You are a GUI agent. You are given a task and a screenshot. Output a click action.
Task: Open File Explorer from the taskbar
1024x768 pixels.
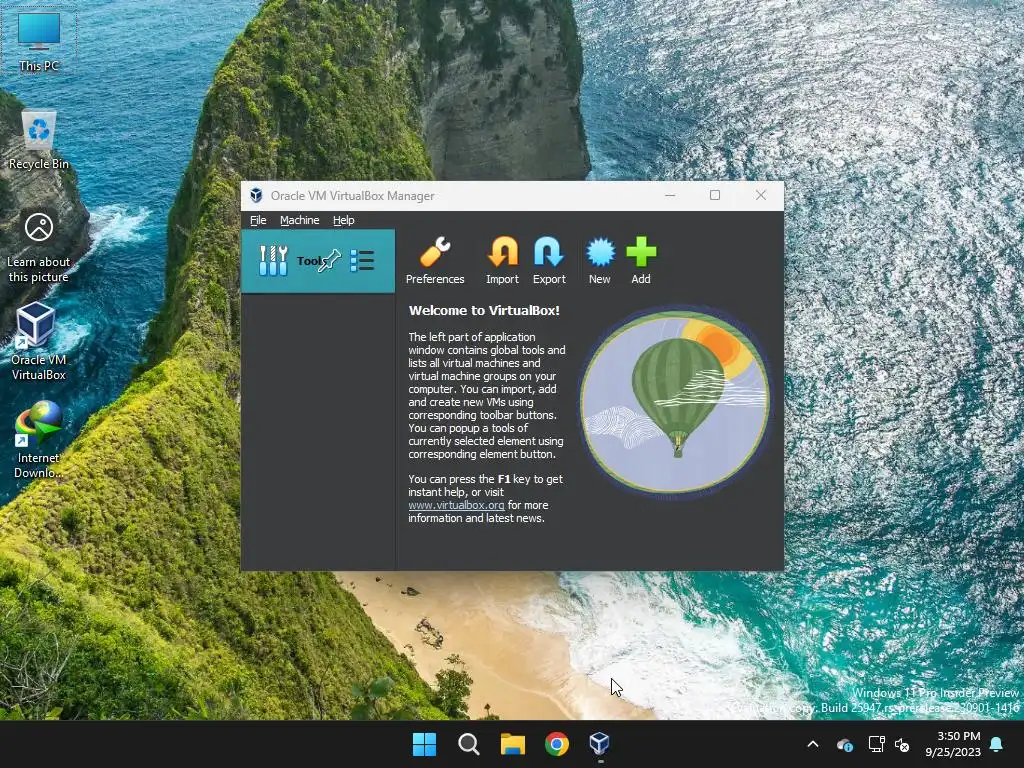point(513,744)
